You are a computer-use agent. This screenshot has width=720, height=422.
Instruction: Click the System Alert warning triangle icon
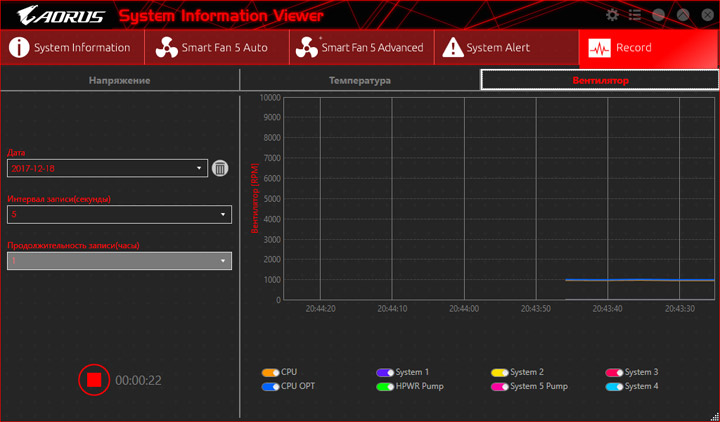click(x=453, y=47)
